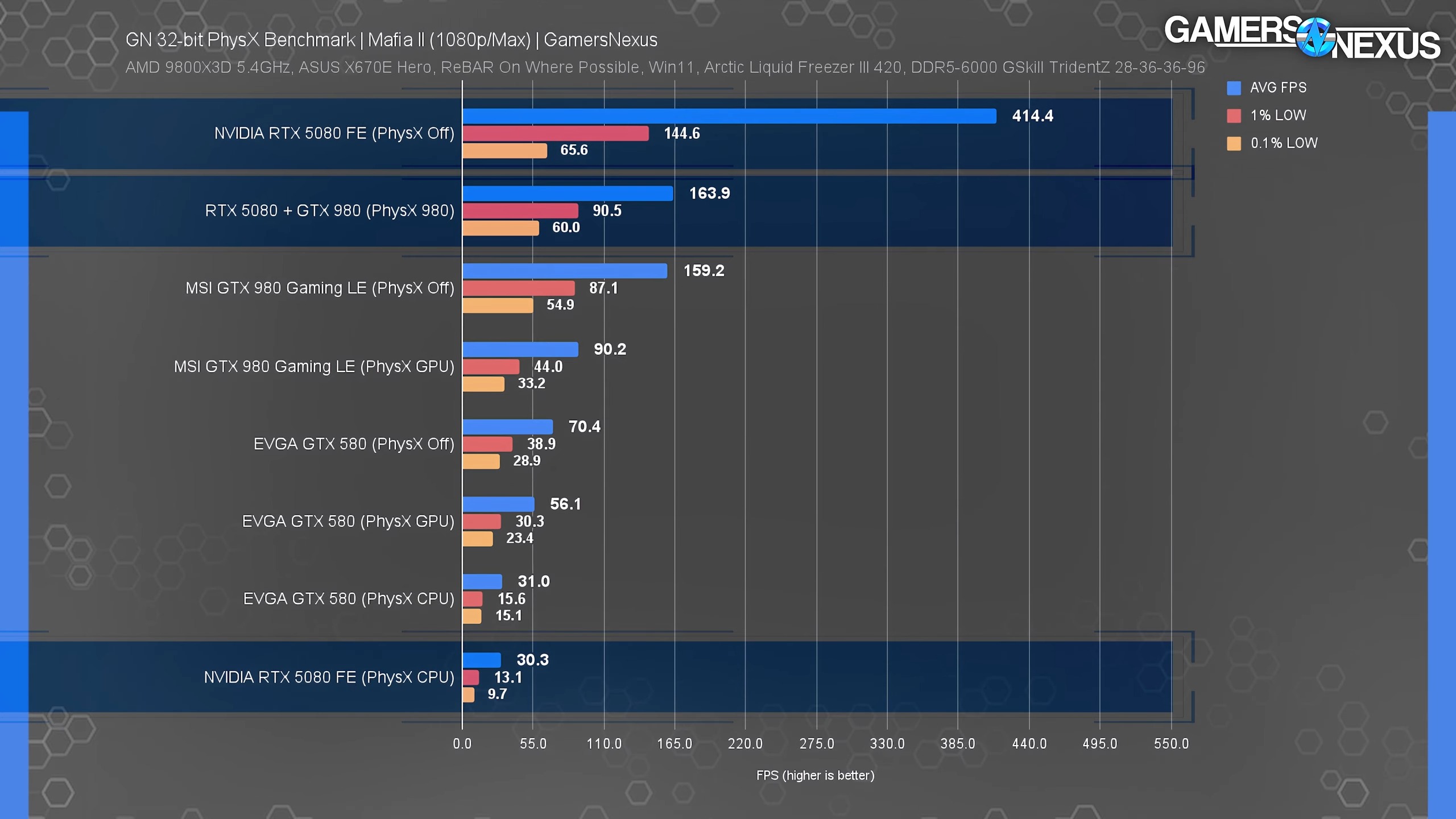Click the AVG FPS blue legend swatch
1456x819 pixels.
coord(1234,88)
